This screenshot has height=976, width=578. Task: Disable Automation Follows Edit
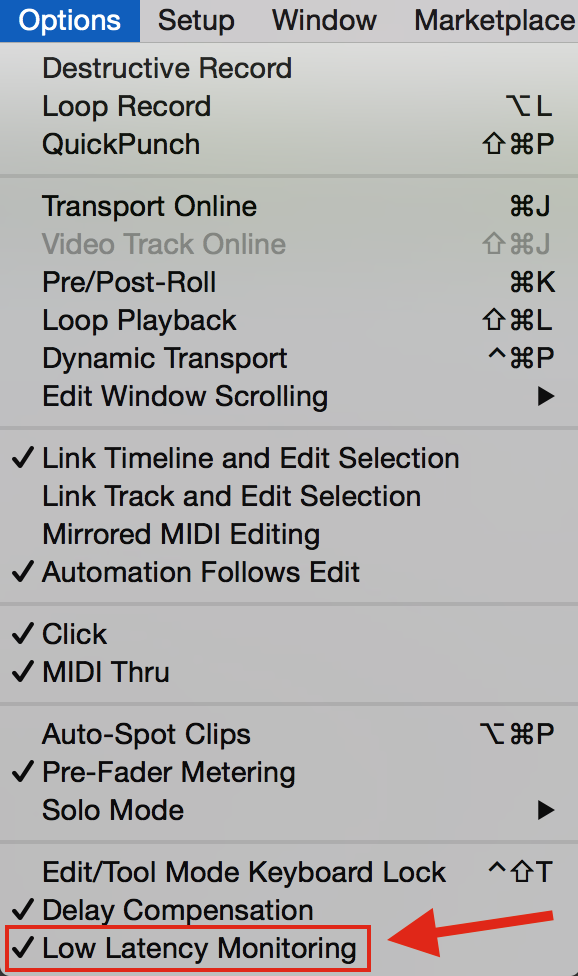click(201, 572)
